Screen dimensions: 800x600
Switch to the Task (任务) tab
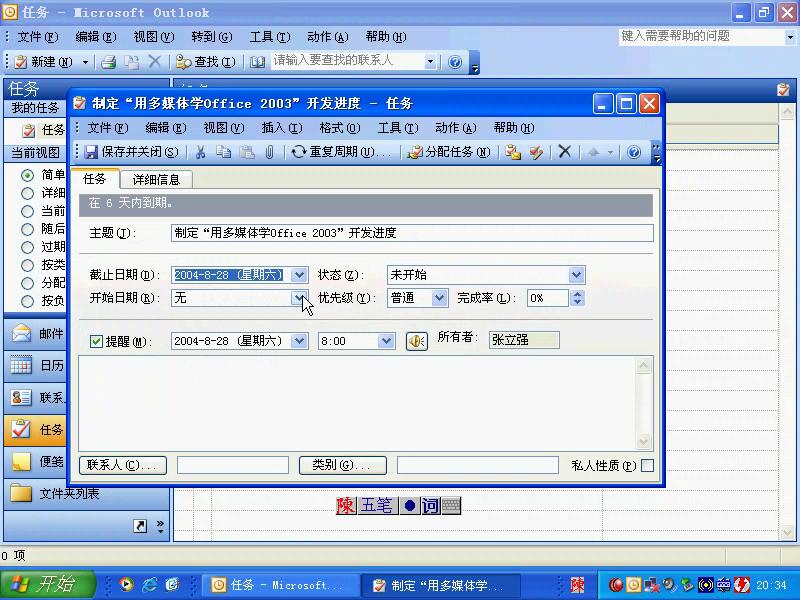[x=94, y=179]
